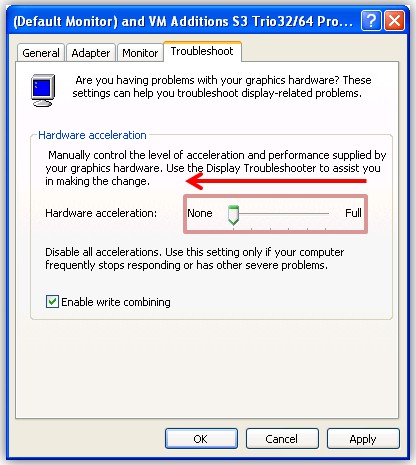This screenshot has width=416, height=465.
Task: Click the 'None' slider label
Action: pyautogui.click(x=200, y=213)
